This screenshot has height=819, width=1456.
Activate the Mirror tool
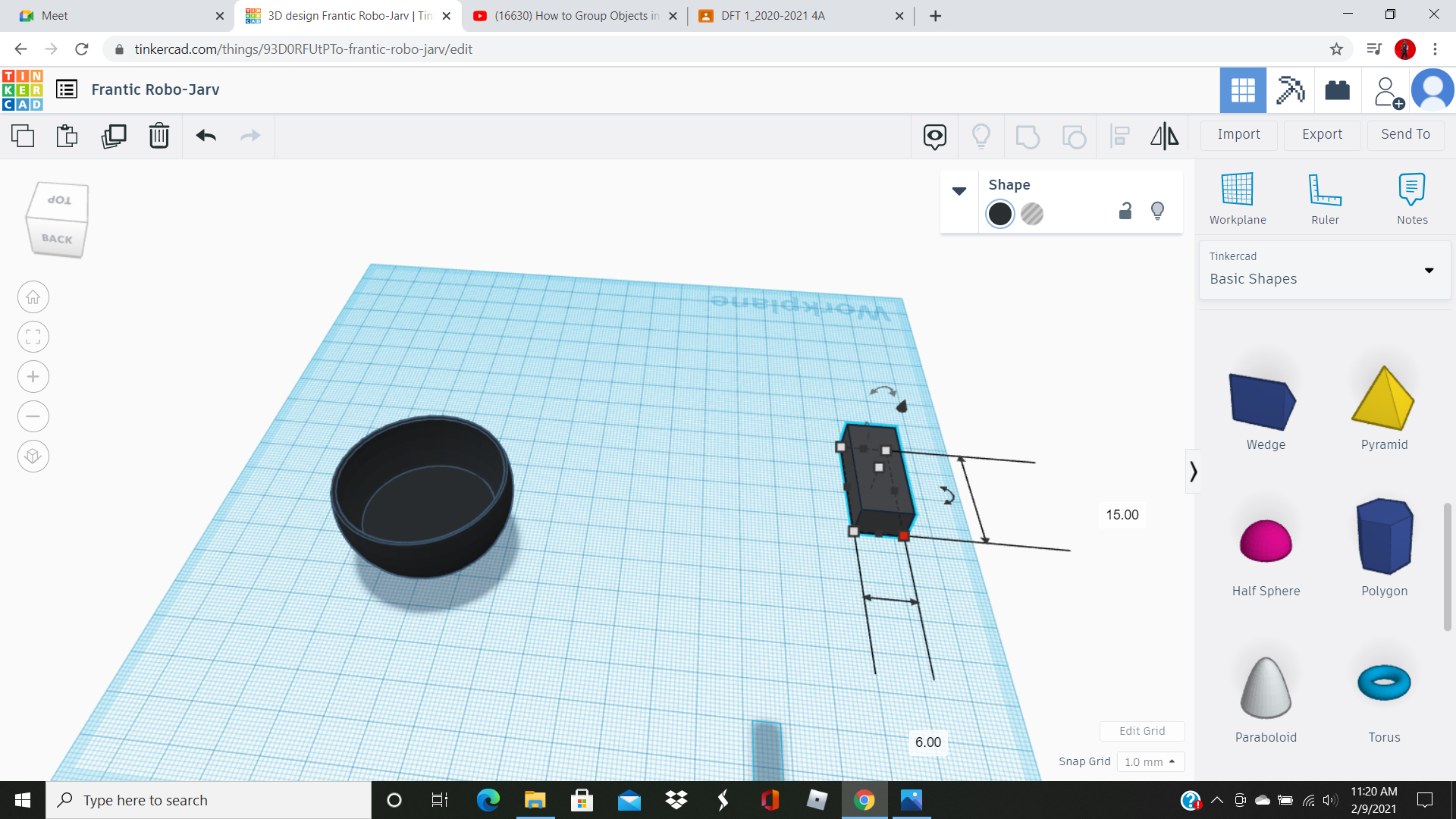pyautogui.click(x=1164, y=136)
